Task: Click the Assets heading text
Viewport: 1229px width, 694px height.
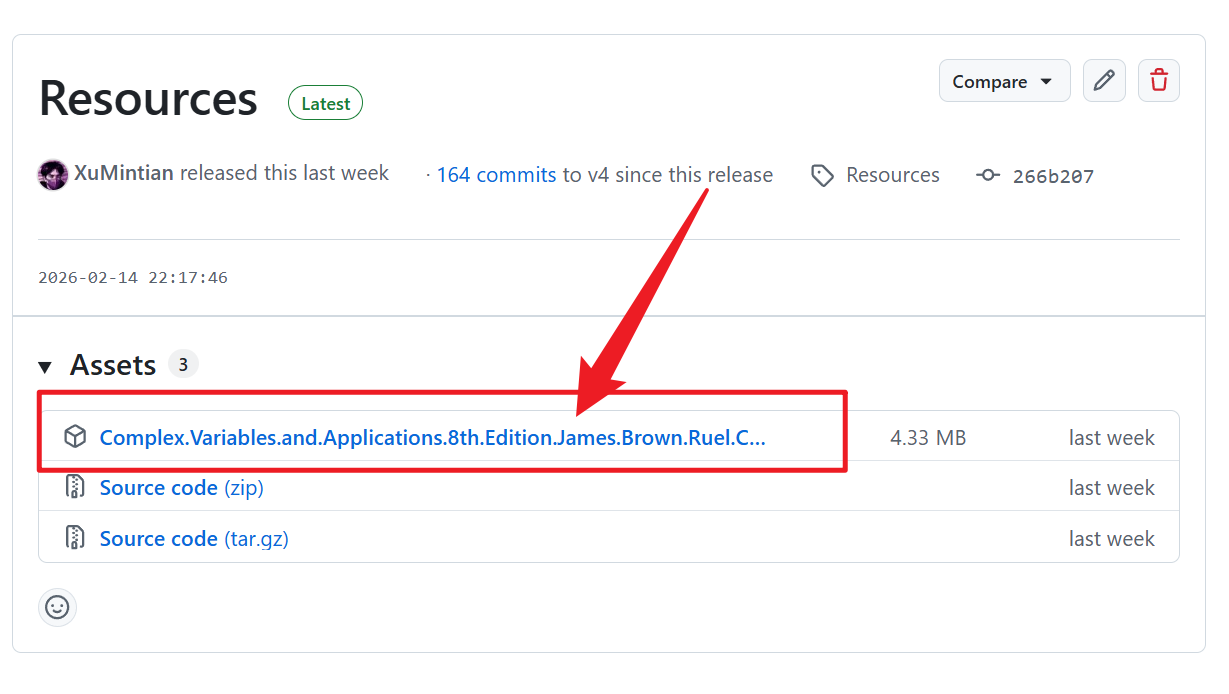Action: [x=113, y=366]
